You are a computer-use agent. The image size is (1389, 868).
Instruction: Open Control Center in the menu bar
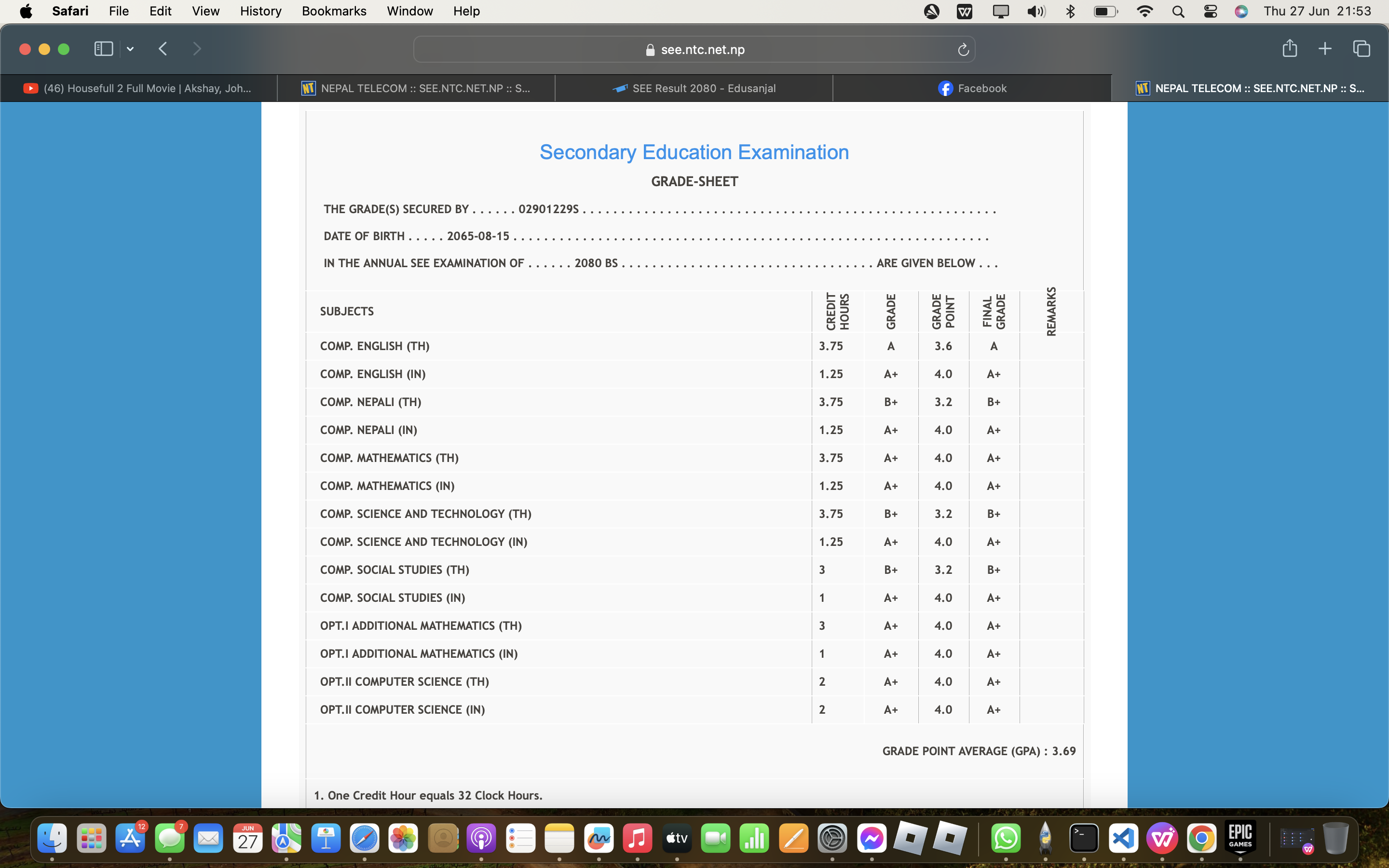coord(1210,12)
